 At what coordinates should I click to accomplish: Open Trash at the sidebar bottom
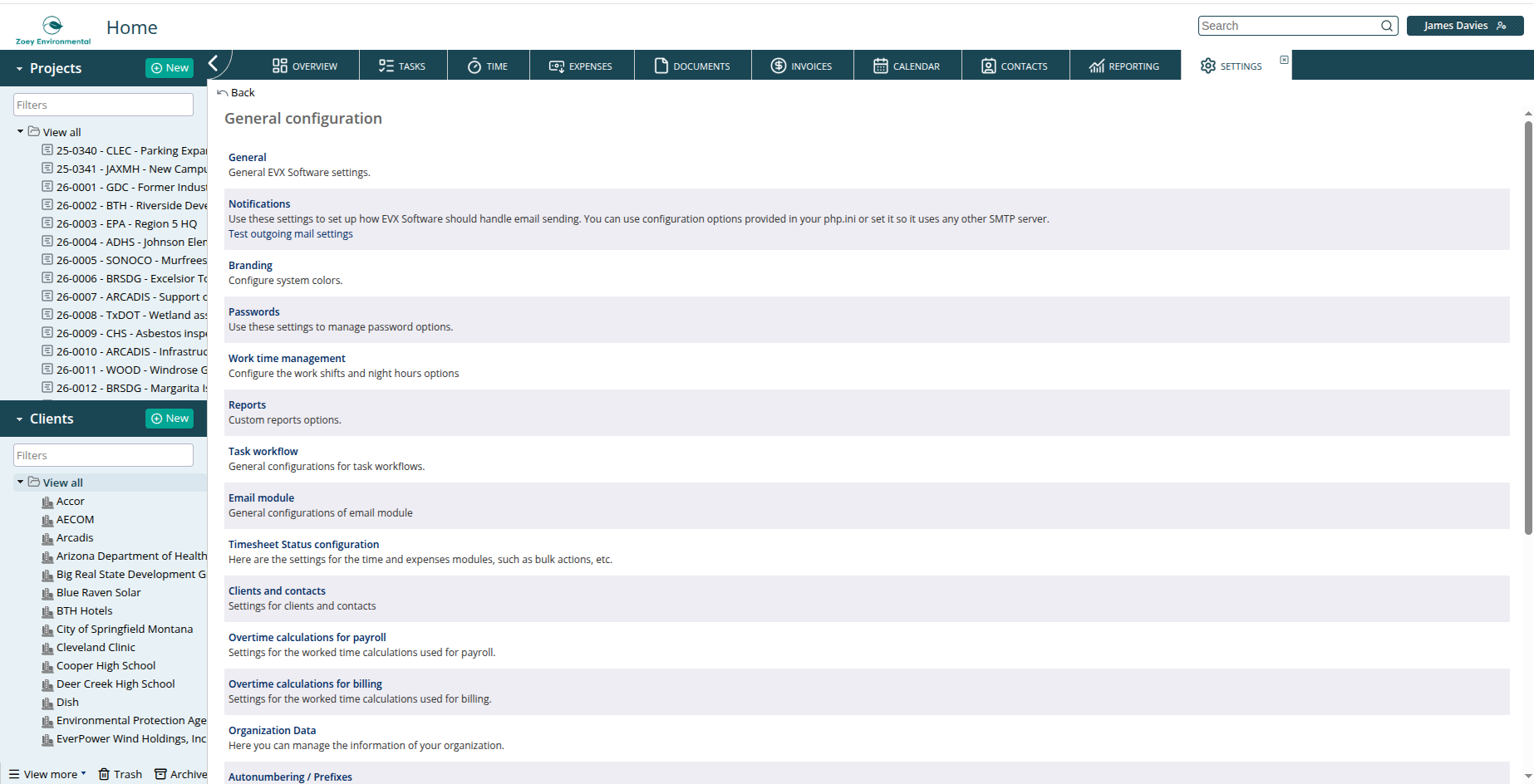120,774
